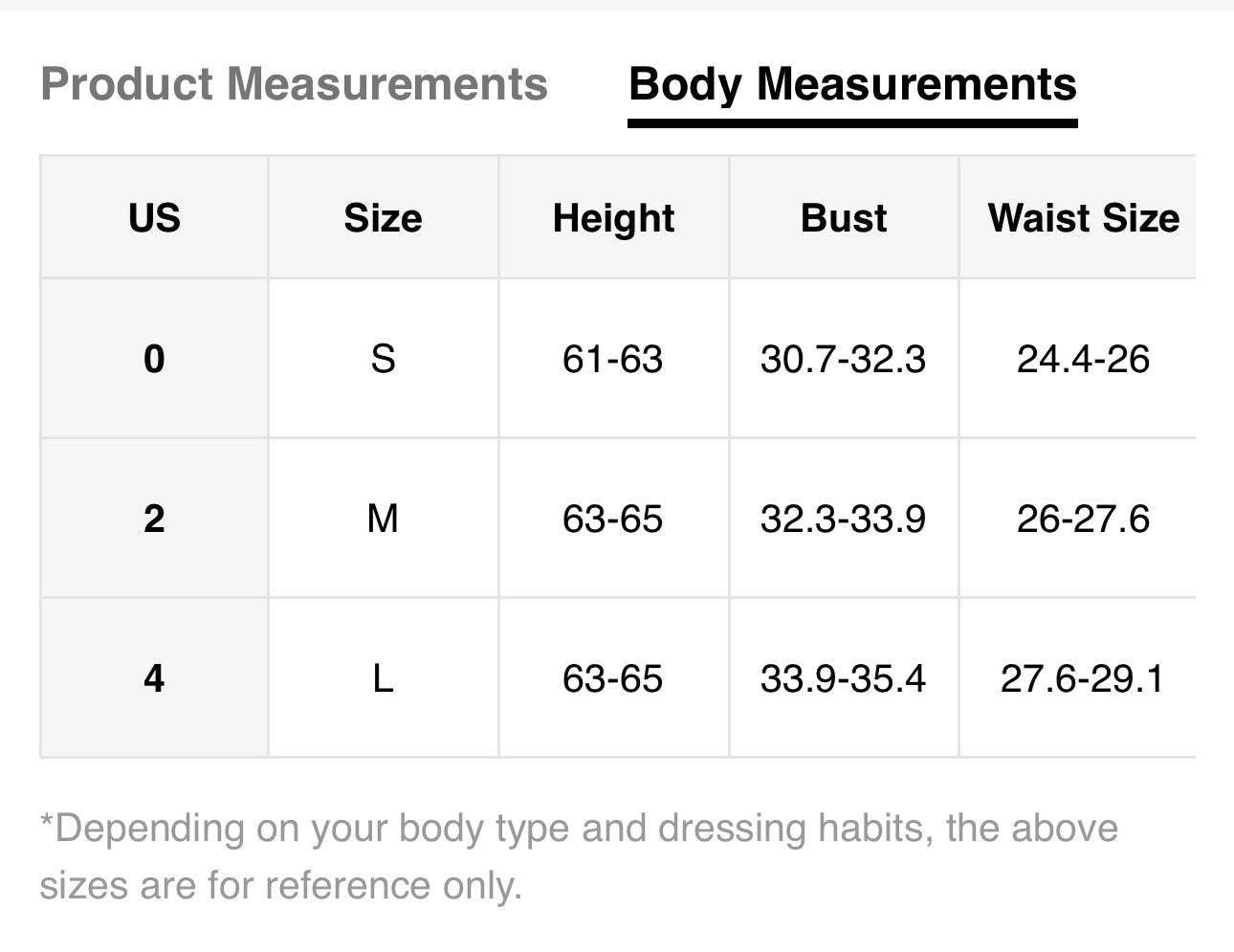Click the M size cell
The width and height of the screenshot is (1234, 952).
point(383,519)
